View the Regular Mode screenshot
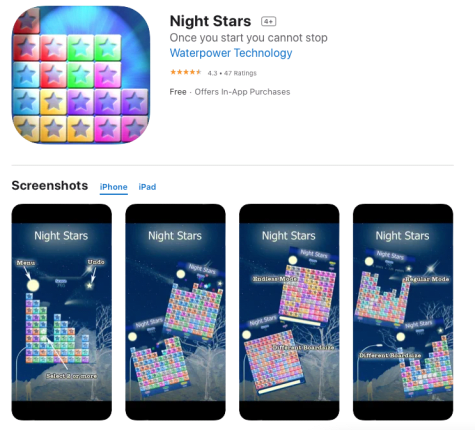The height and width of the screenshot is (430, 475). pyautogui.click(x=403, y=312)
